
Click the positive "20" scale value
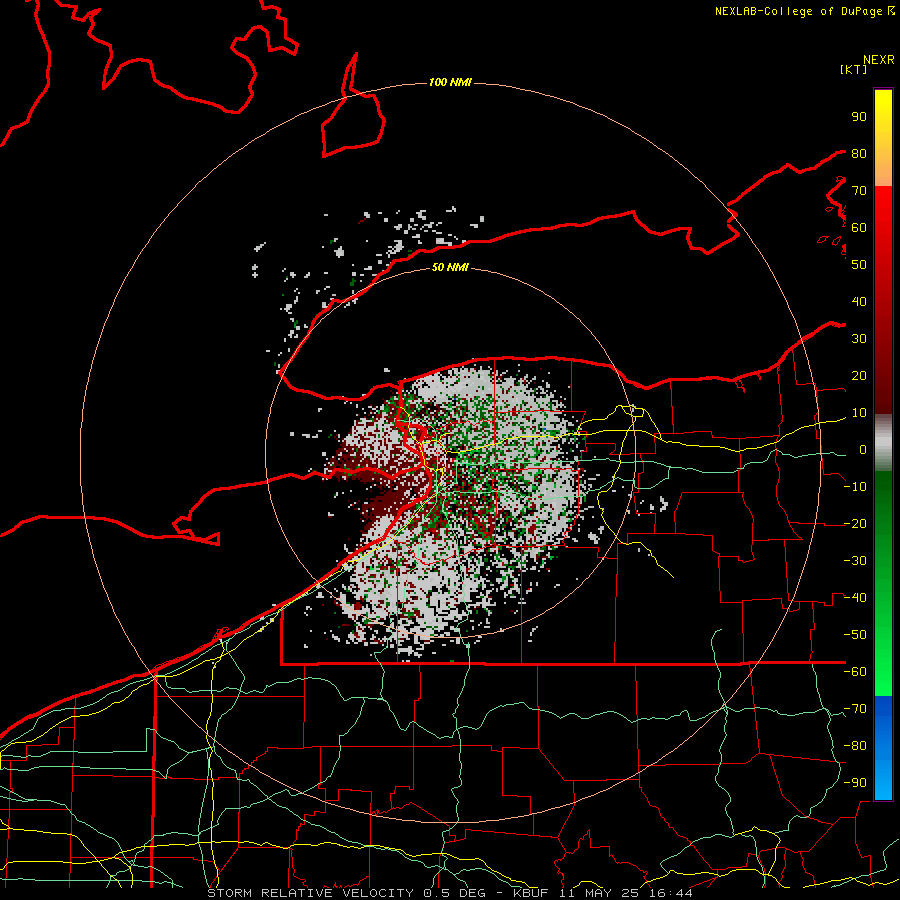click(x=859, y=375)
